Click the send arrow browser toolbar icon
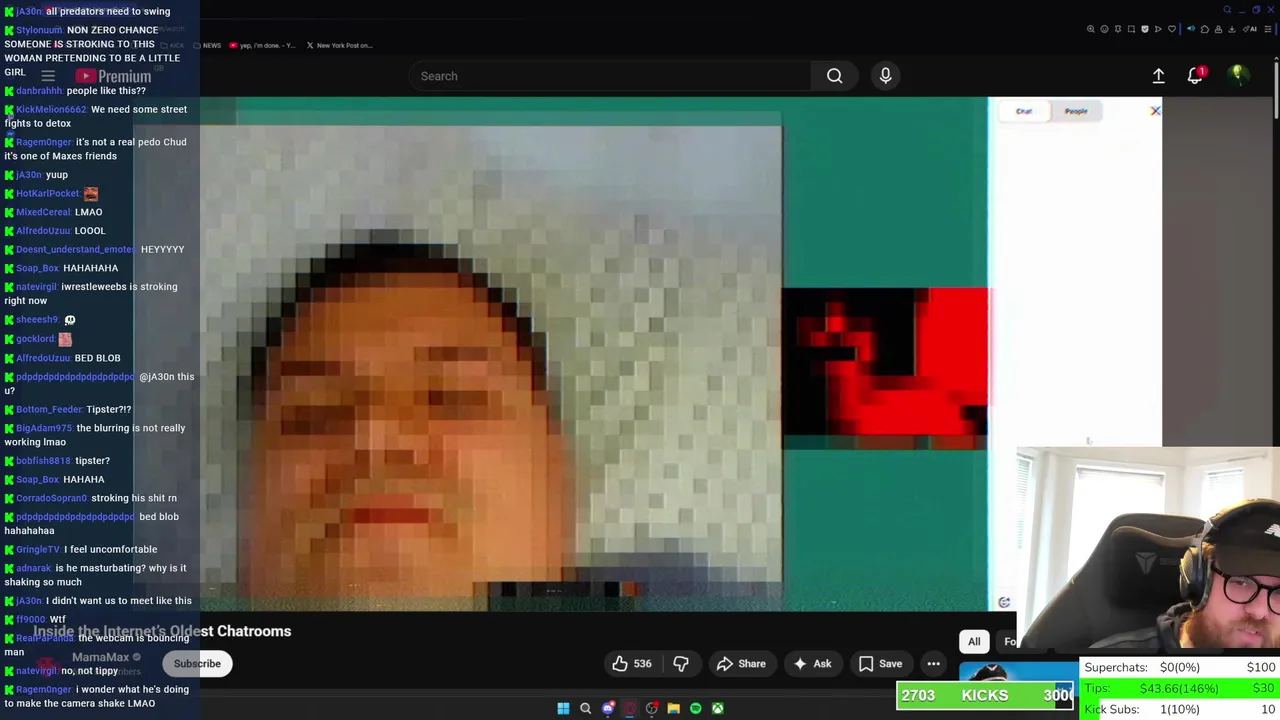Image resolution: width=1280 pixels, height=720 pixels. pyautogui.click(x=1158, y=29)
